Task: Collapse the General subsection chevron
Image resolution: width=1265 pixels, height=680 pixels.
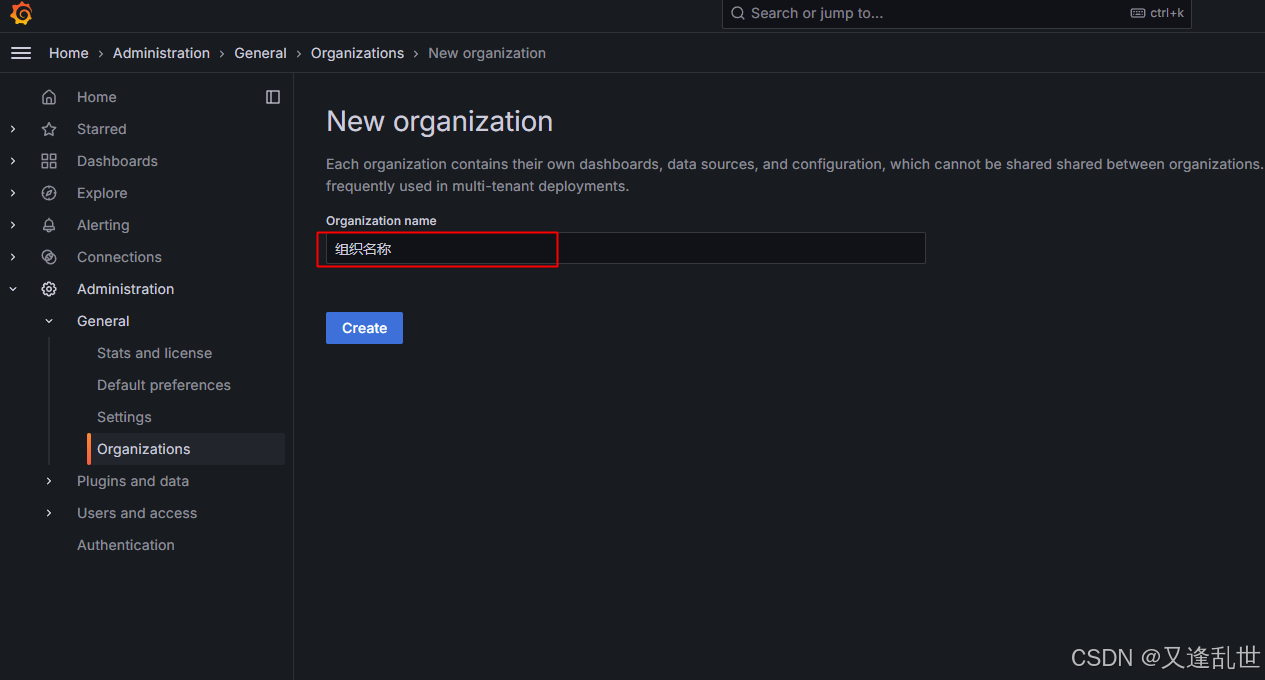Action: 49,321
